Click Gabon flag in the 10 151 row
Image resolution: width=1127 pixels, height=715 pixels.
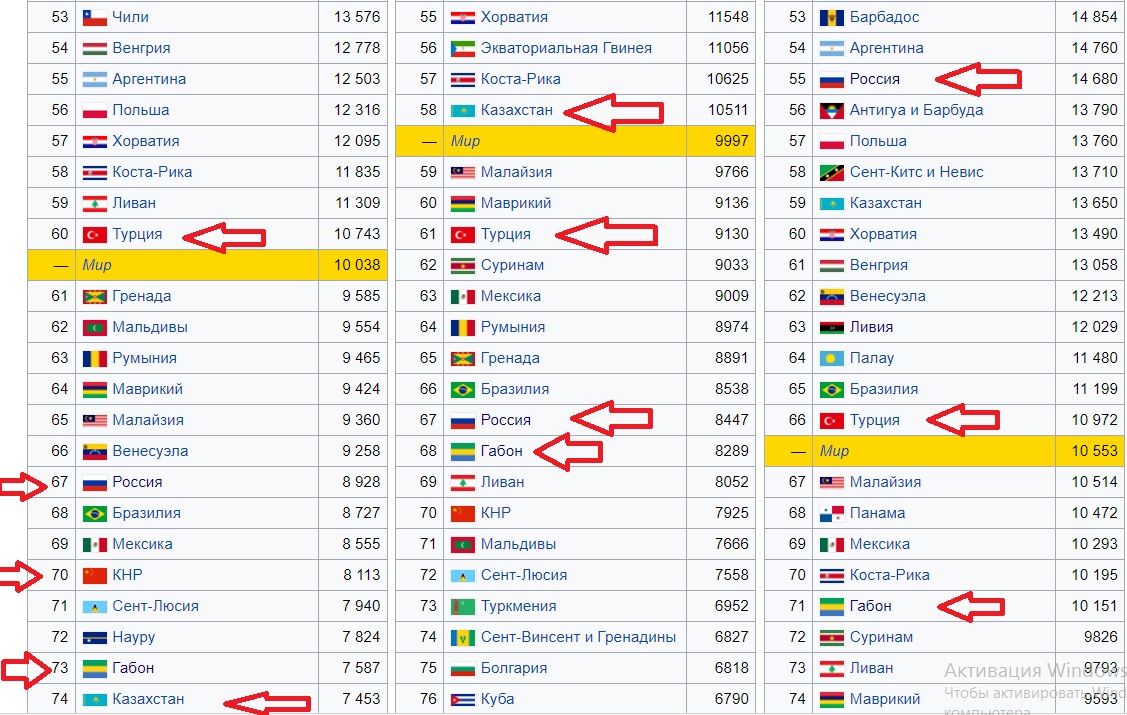click(x=832, y=606)
